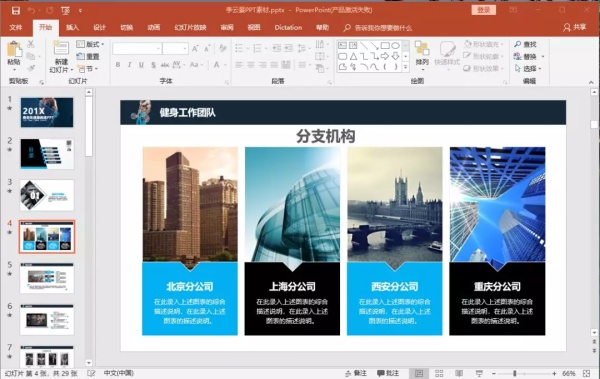Viewport: 600px width, 379px height.
Task: Clear all text formatting
Action: pos(223,49)
